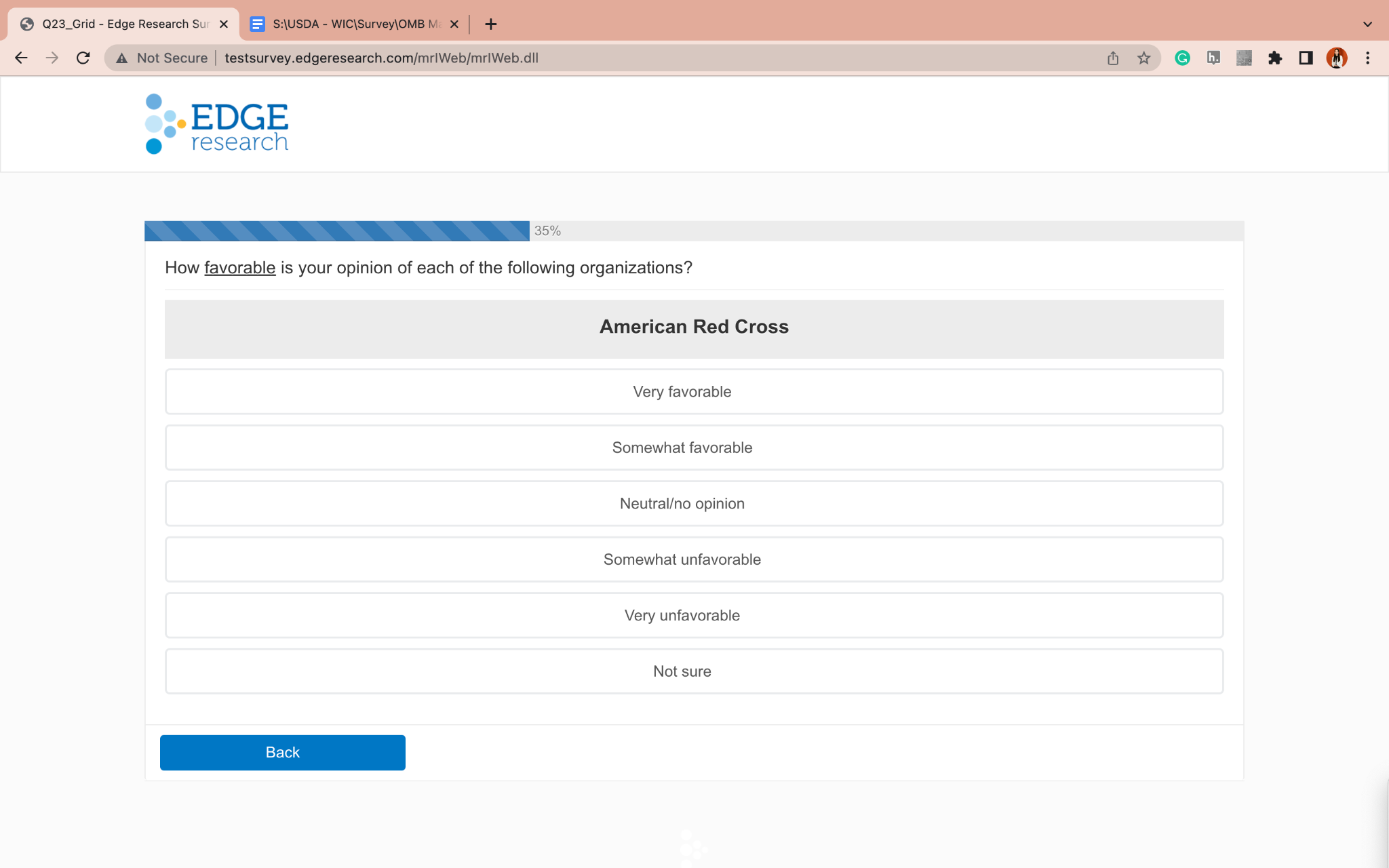Open the Grammarly extension icon
This screenshot has height=868, width=1389.
pyautogui.click(x=1182, y=58)
